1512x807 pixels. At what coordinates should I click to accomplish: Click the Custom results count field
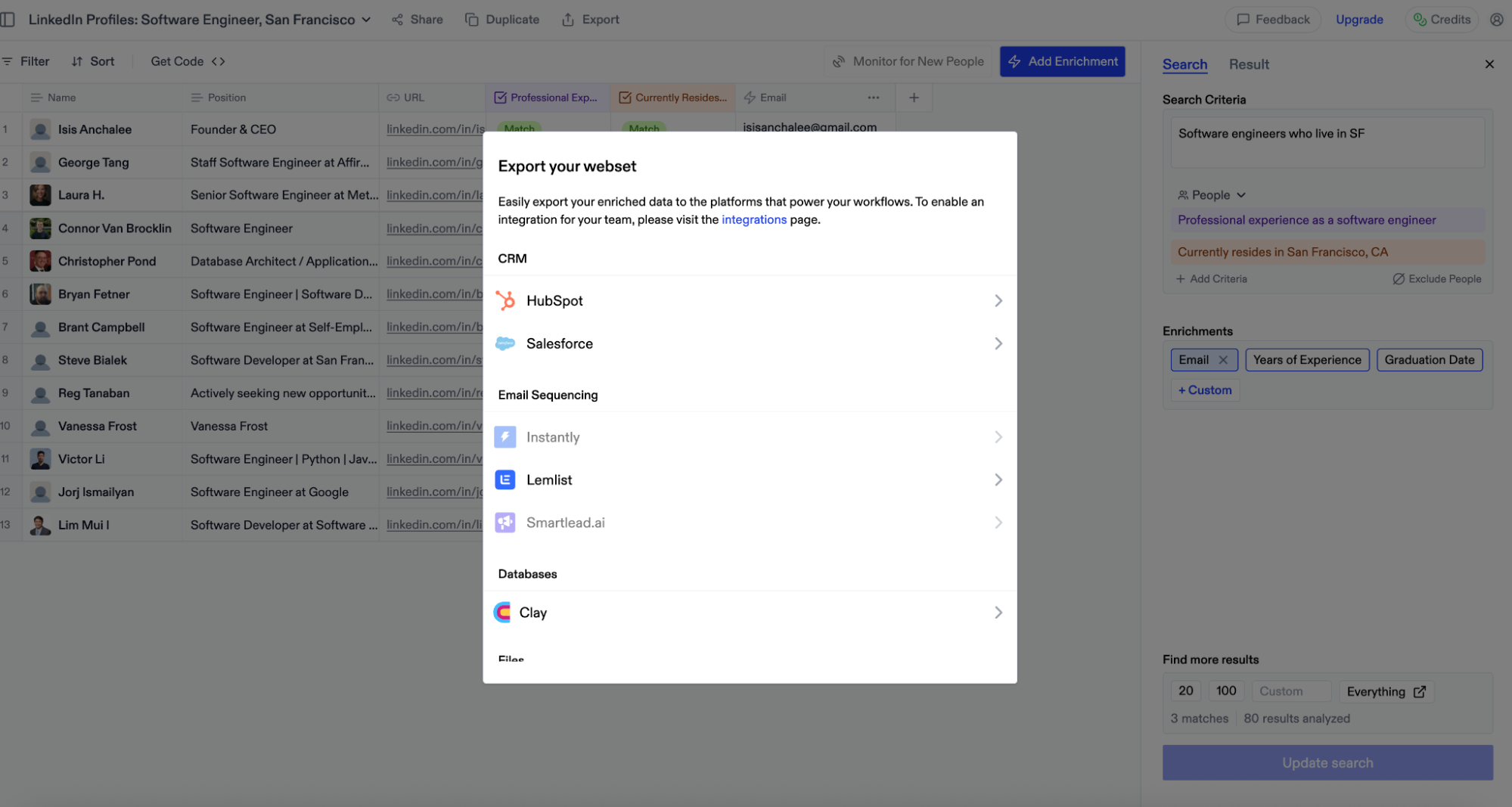pos(1290,691)
